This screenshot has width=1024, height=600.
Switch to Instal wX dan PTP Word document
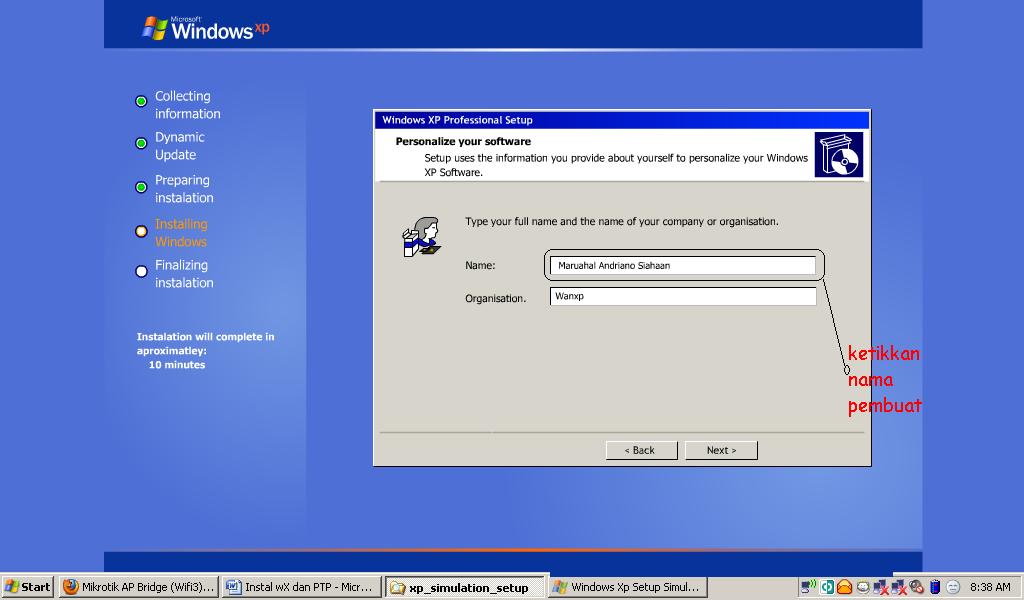click(300, 587)
